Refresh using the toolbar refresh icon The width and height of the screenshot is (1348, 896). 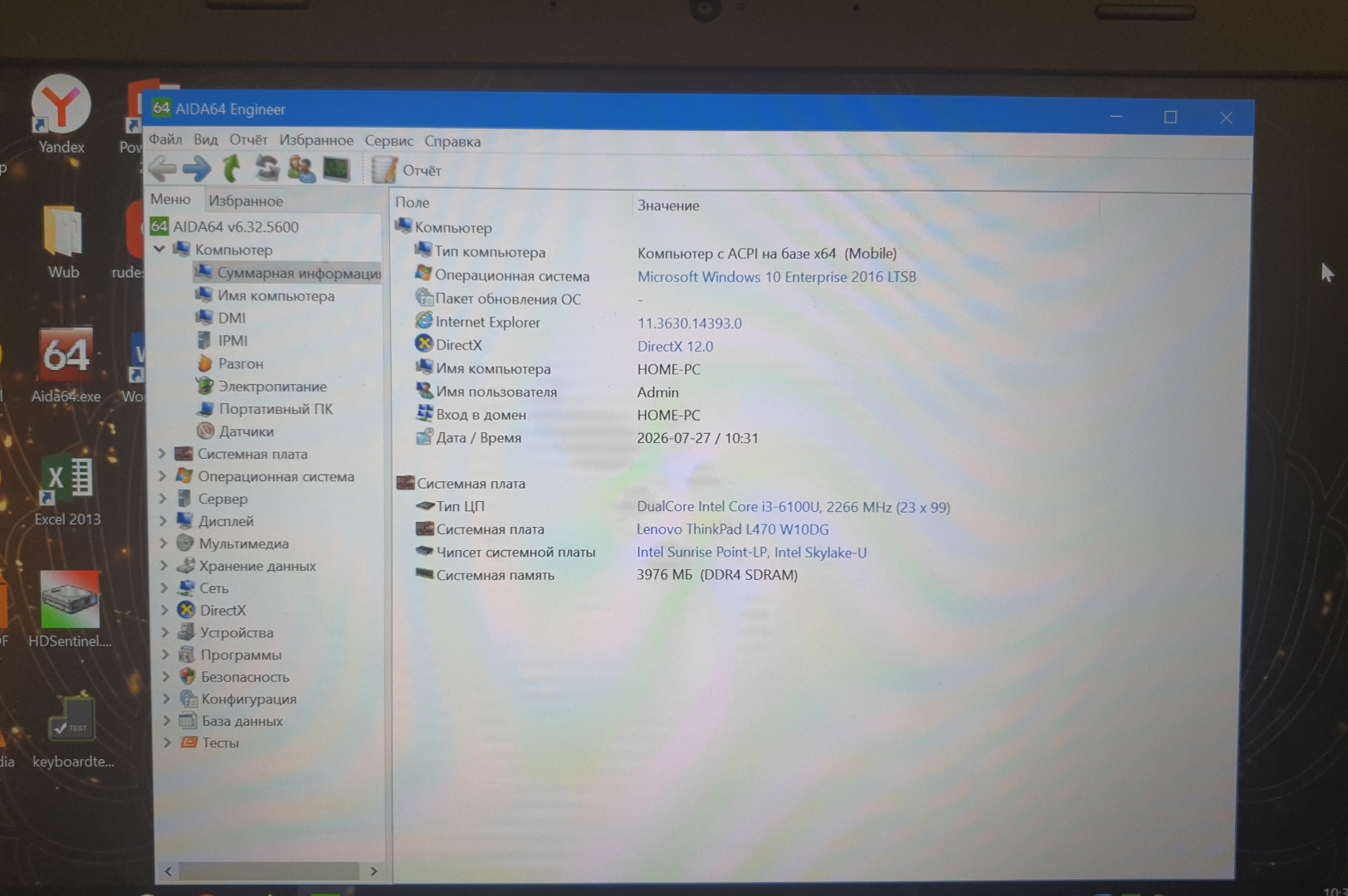pos(266,168)
